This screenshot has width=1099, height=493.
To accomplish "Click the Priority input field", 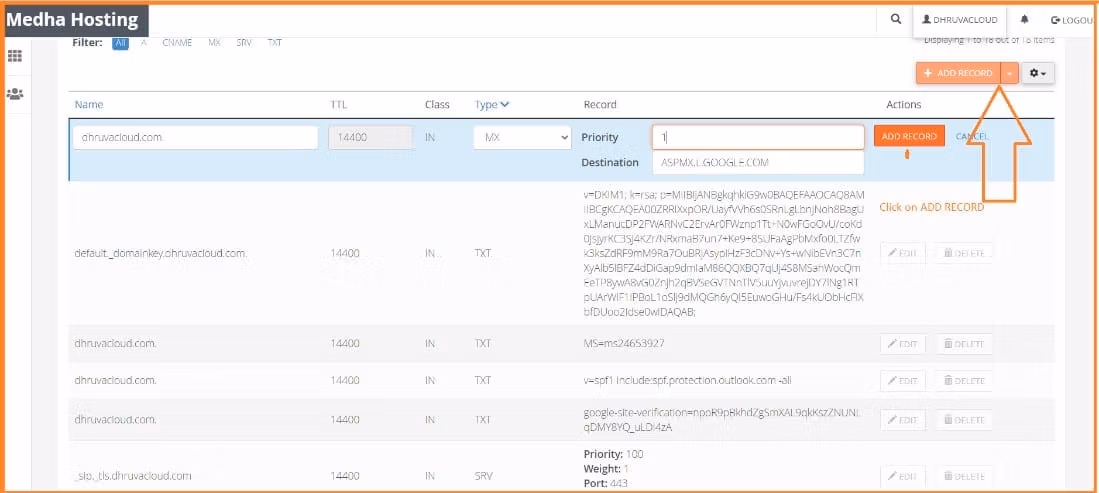I will pyautogui.click(x=757, y=137).
